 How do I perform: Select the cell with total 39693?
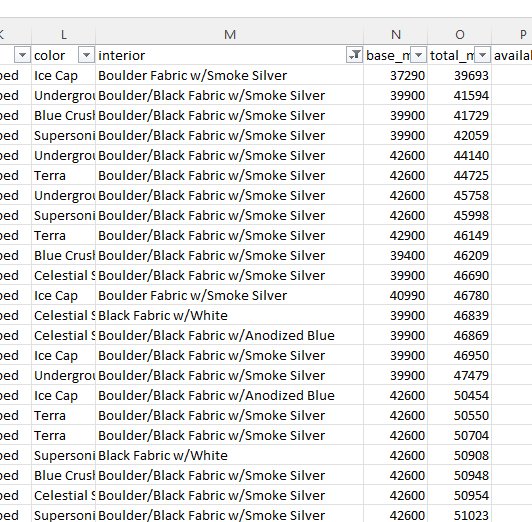coord(460,75)
